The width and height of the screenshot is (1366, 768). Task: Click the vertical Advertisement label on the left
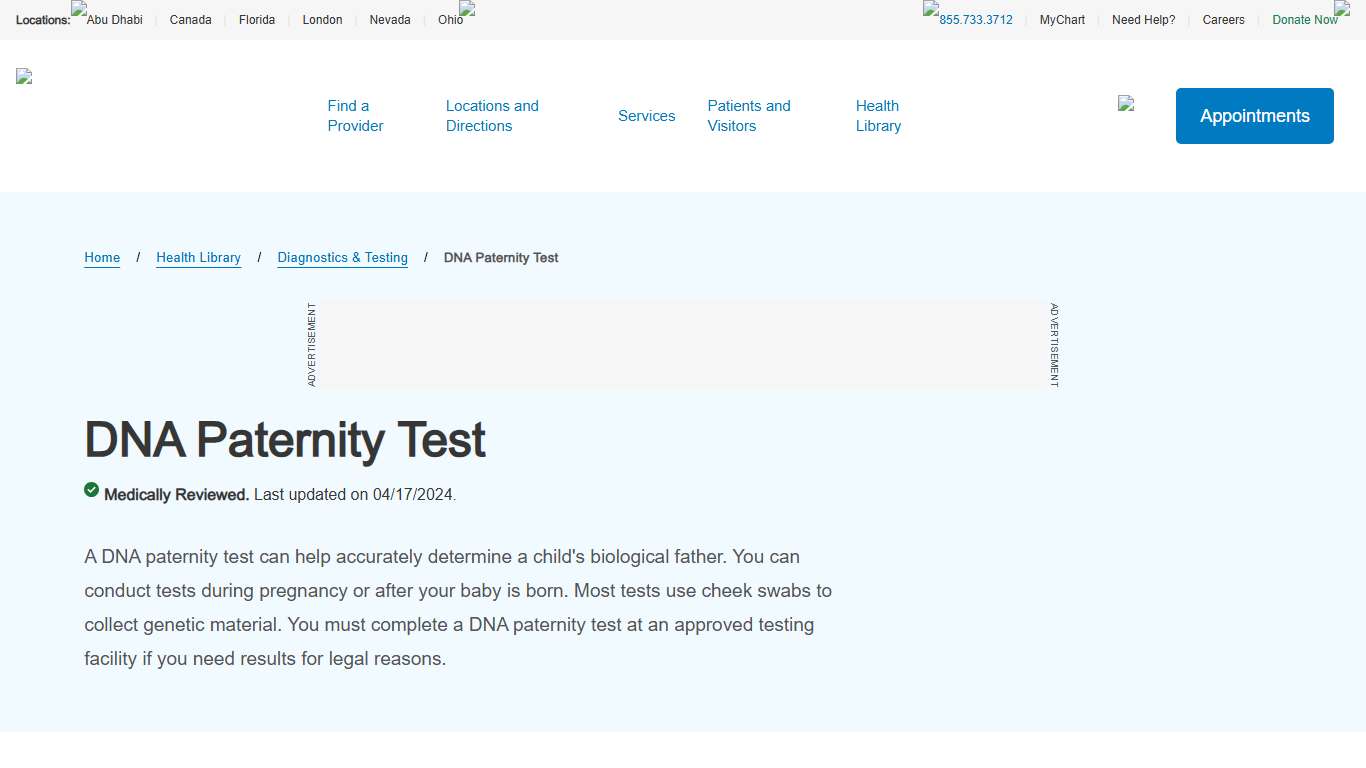[310, 344]
